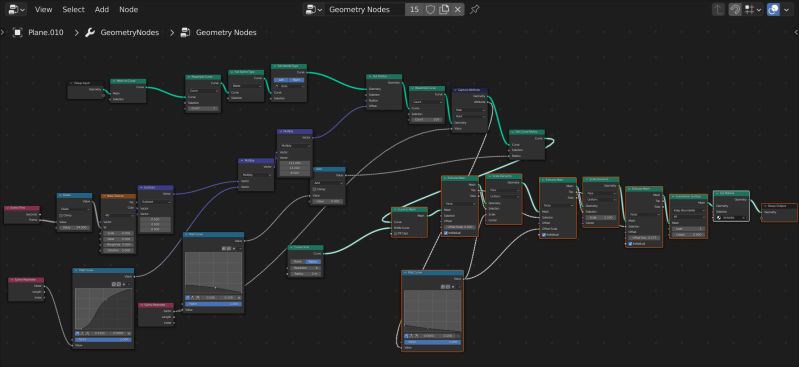Open the node group browse dropdown
This screenshot has width=799, height=367.
click(313, 9)
